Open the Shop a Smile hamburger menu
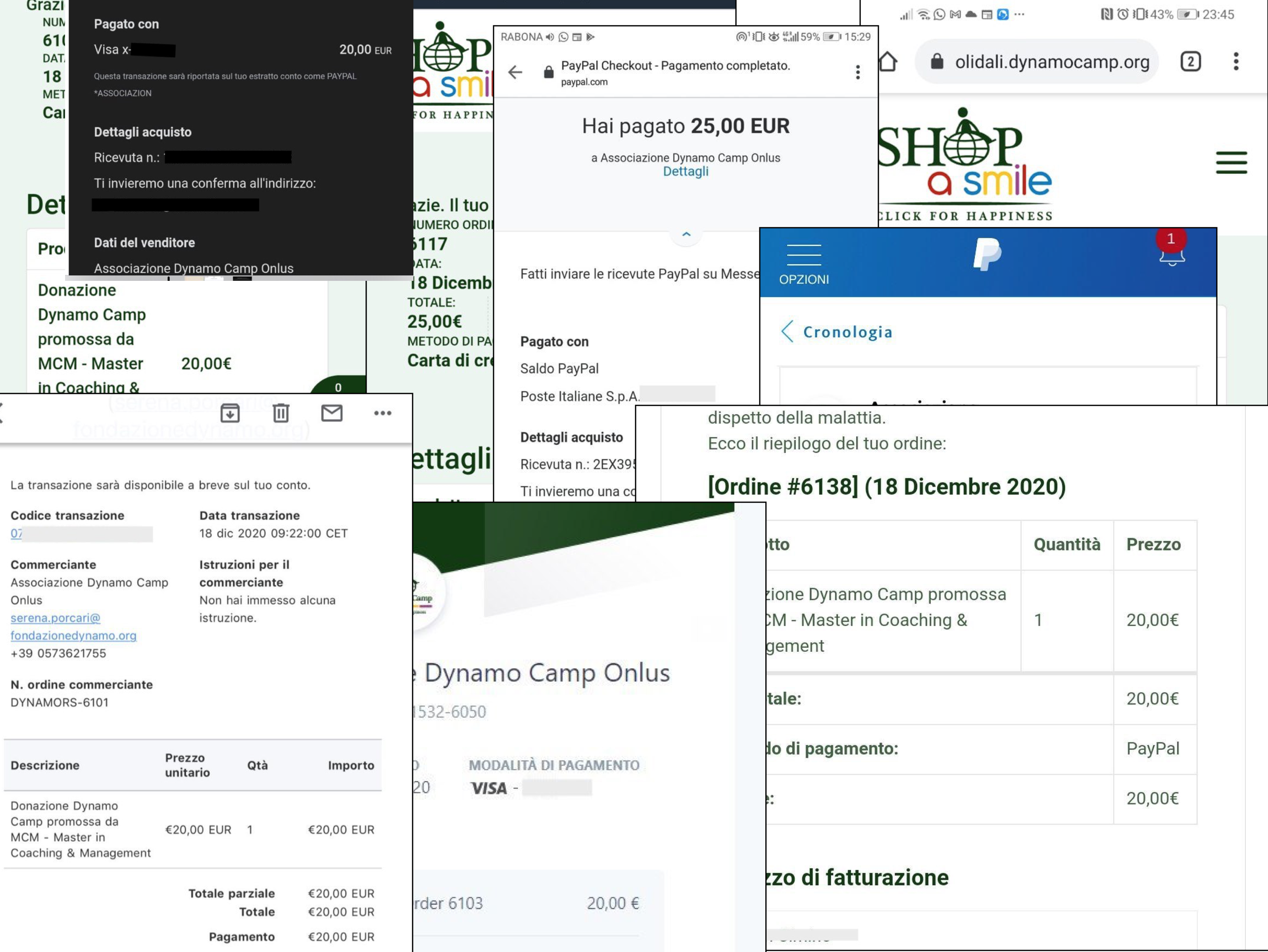This screenshot has width=1268, height=952. [1231, 162]
